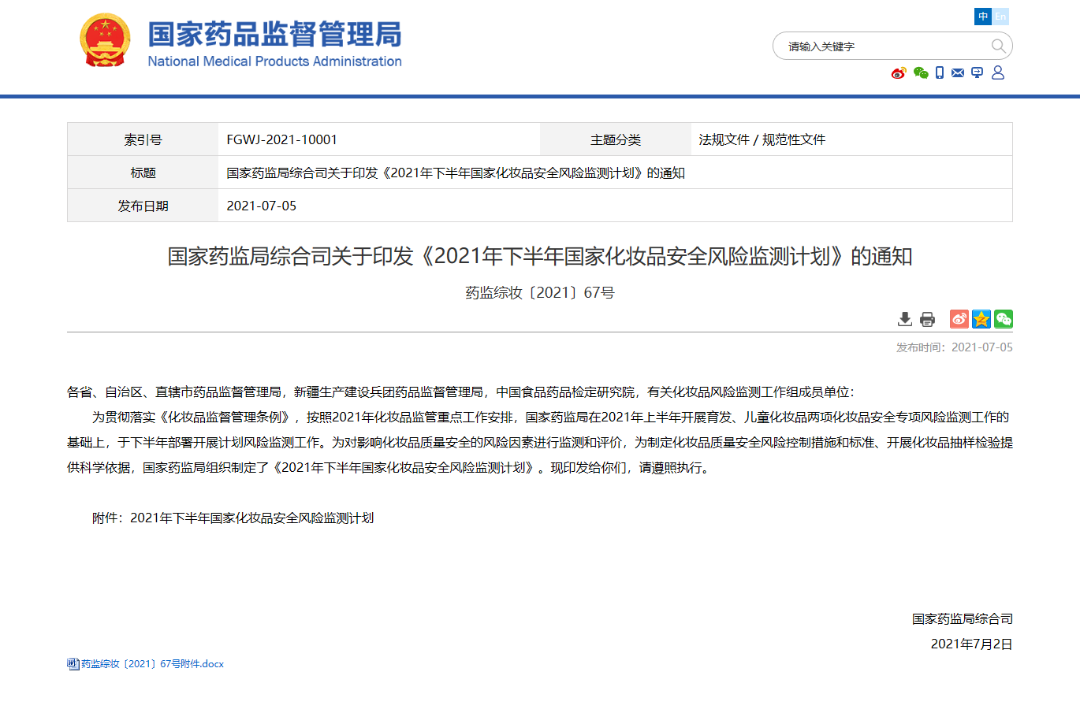The width and height of the screenshot is (1080, 709).
Task: Share the article to QQ Zone star icon
Action: tap(981, 319)
